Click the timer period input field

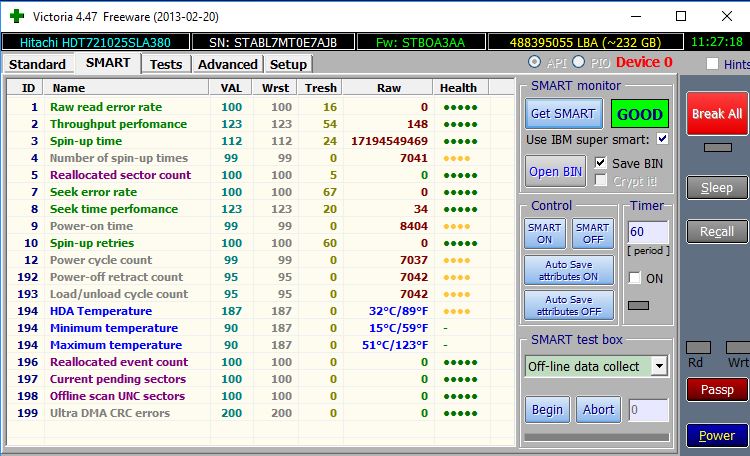647,232
